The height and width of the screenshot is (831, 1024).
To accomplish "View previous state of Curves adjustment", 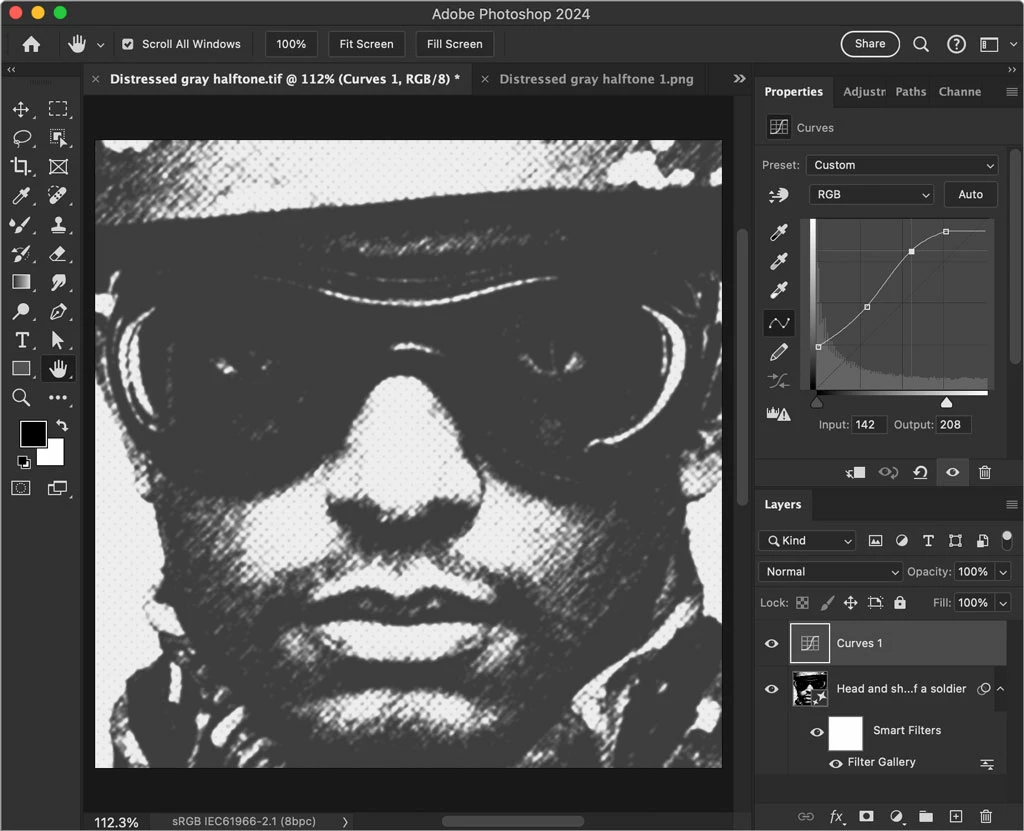I will [888, 472].
